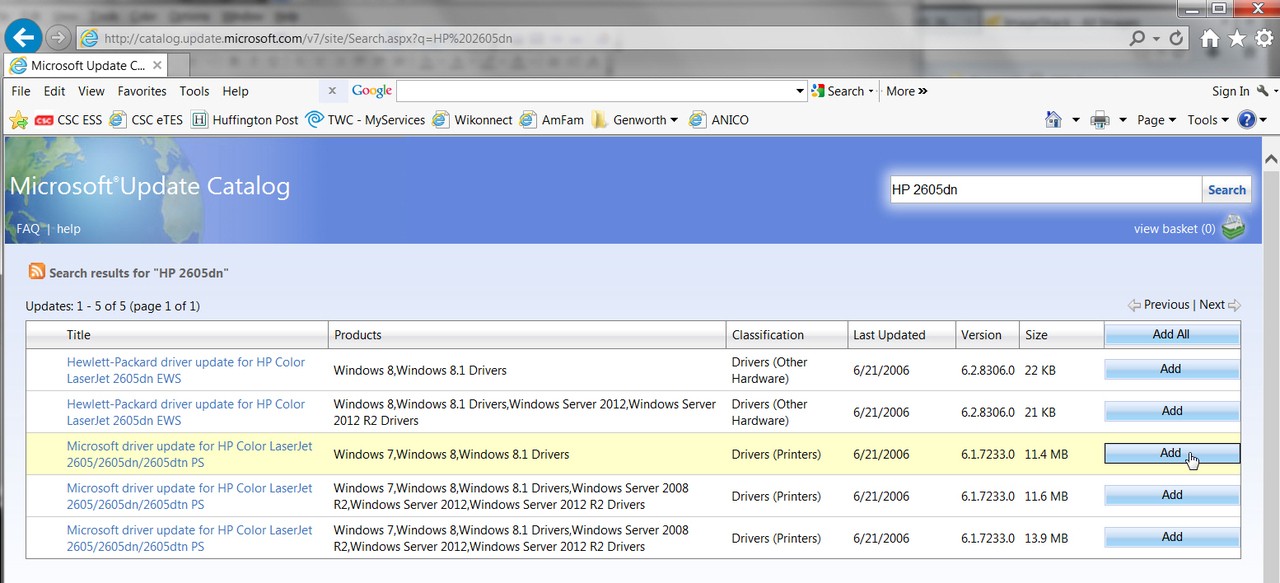Click the printer icon in command bar
The image size is (1280, 583).
(x=1100, y=119)
